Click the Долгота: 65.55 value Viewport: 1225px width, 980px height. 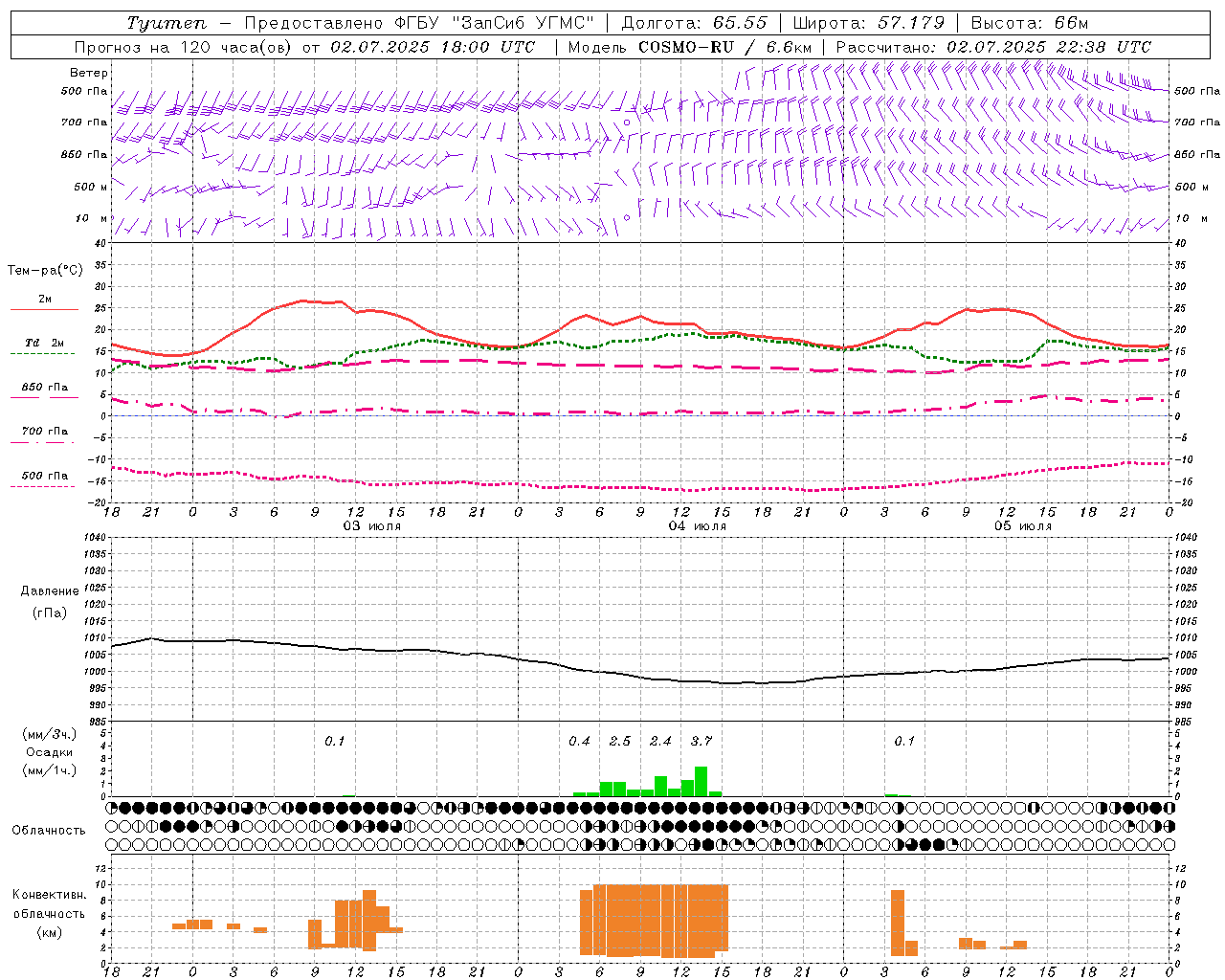pos(694,23)
